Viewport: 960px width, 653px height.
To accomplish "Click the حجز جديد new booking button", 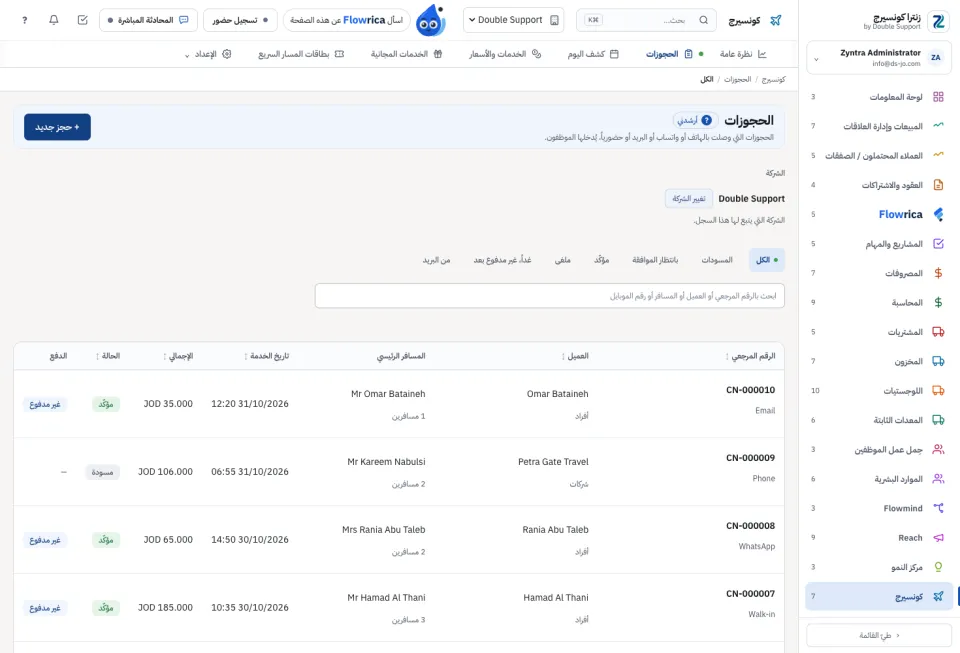I will click(x=58, y=127).
